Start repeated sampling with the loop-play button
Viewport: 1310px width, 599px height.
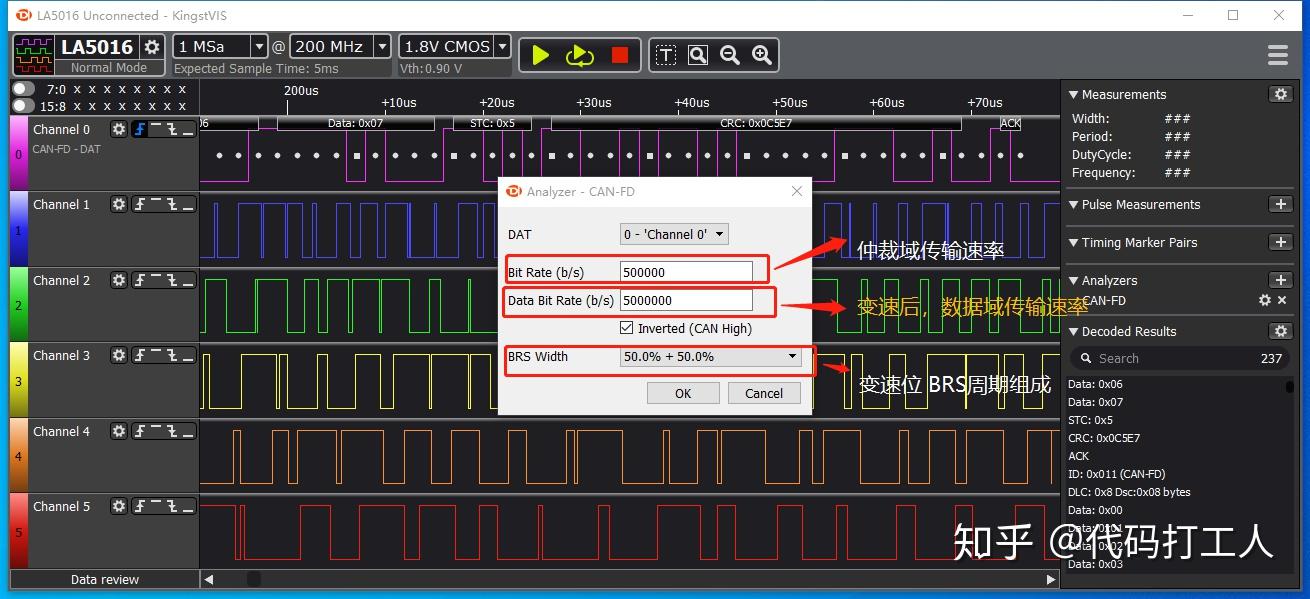click(580, 55)
